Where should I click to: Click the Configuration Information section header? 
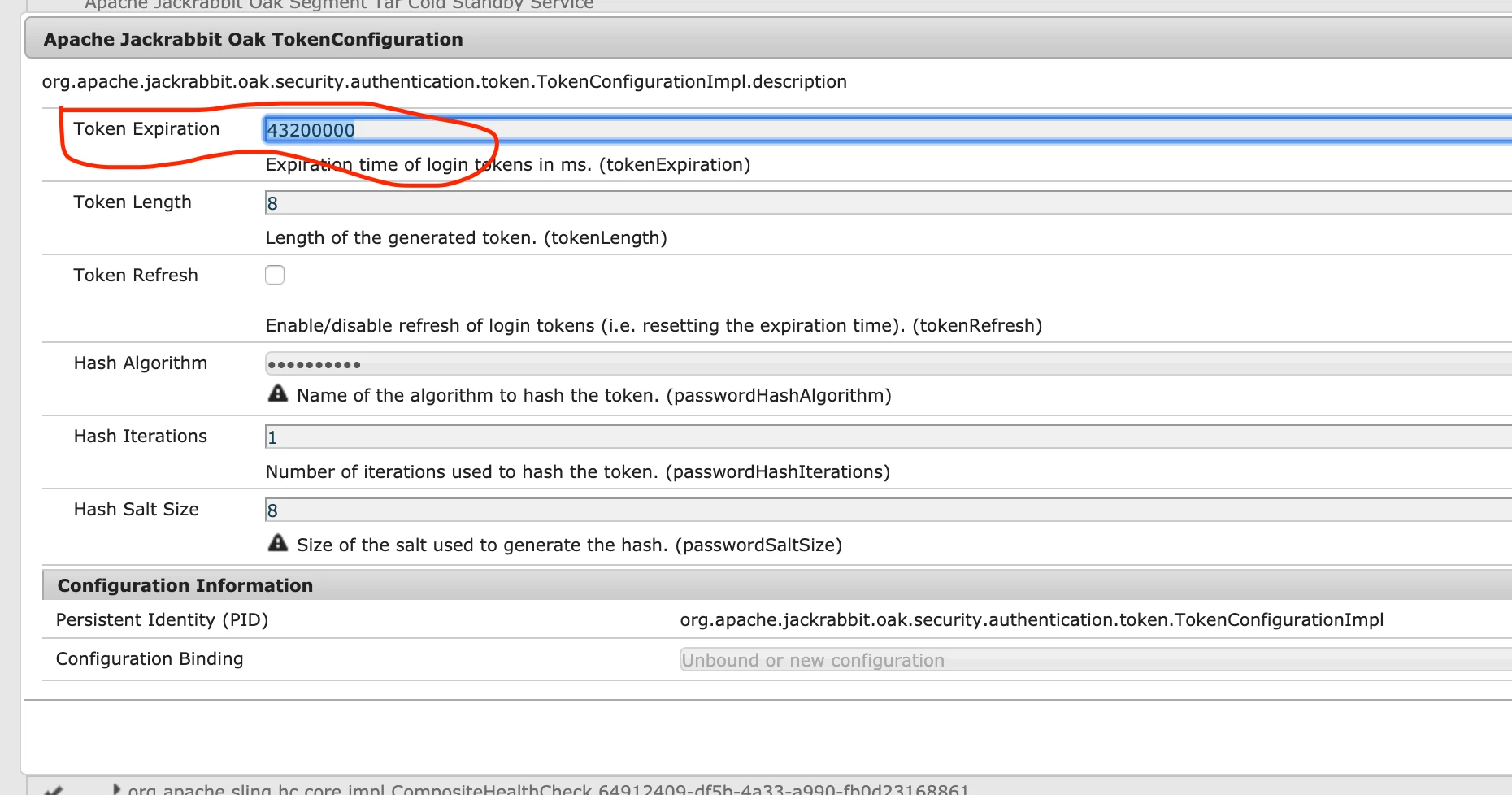point(777,585)
